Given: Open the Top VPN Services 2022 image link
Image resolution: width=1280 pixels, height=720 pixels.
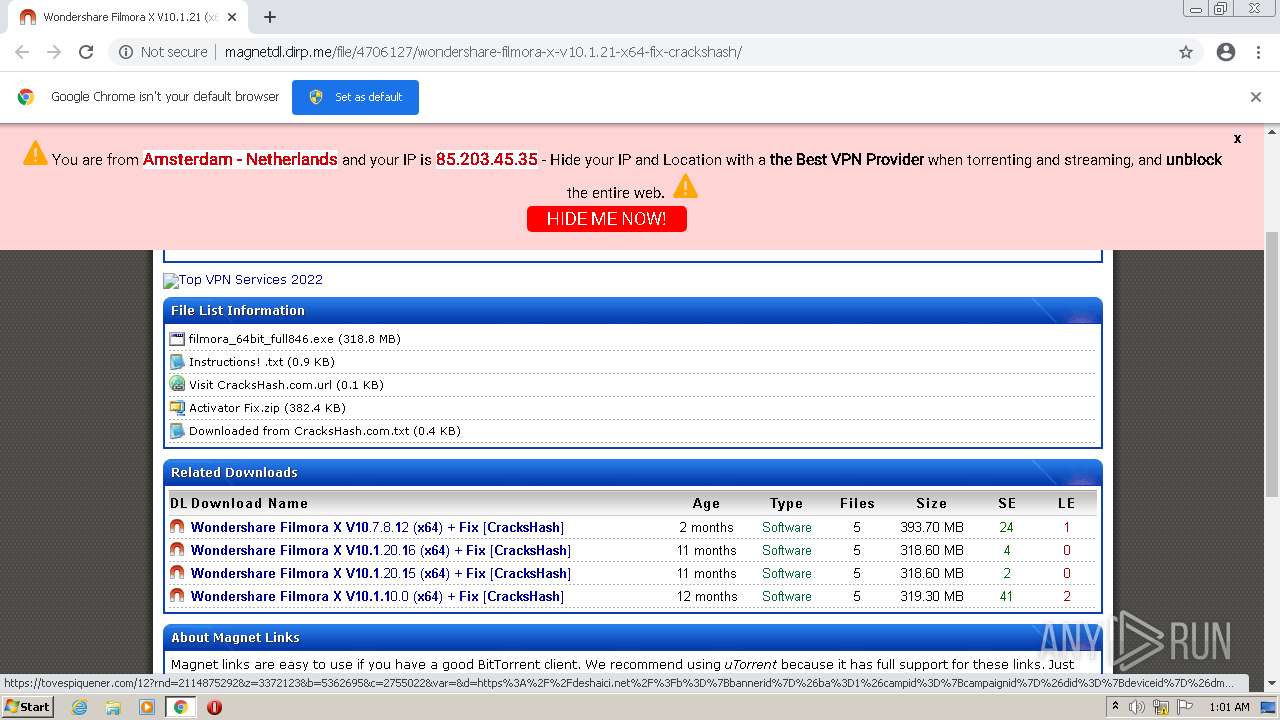Looking at the screenshot, I should 243,280.
